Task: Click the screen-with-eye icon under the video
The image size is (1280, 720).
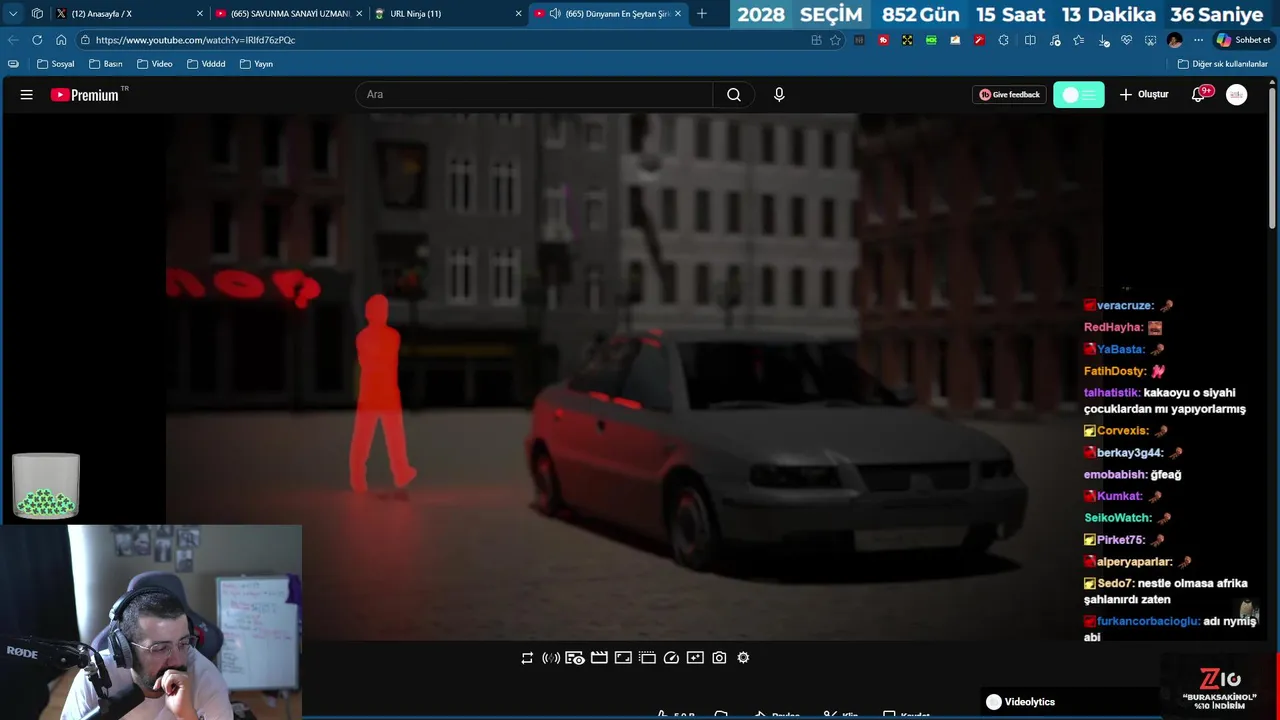Action: tap(575, 657)
